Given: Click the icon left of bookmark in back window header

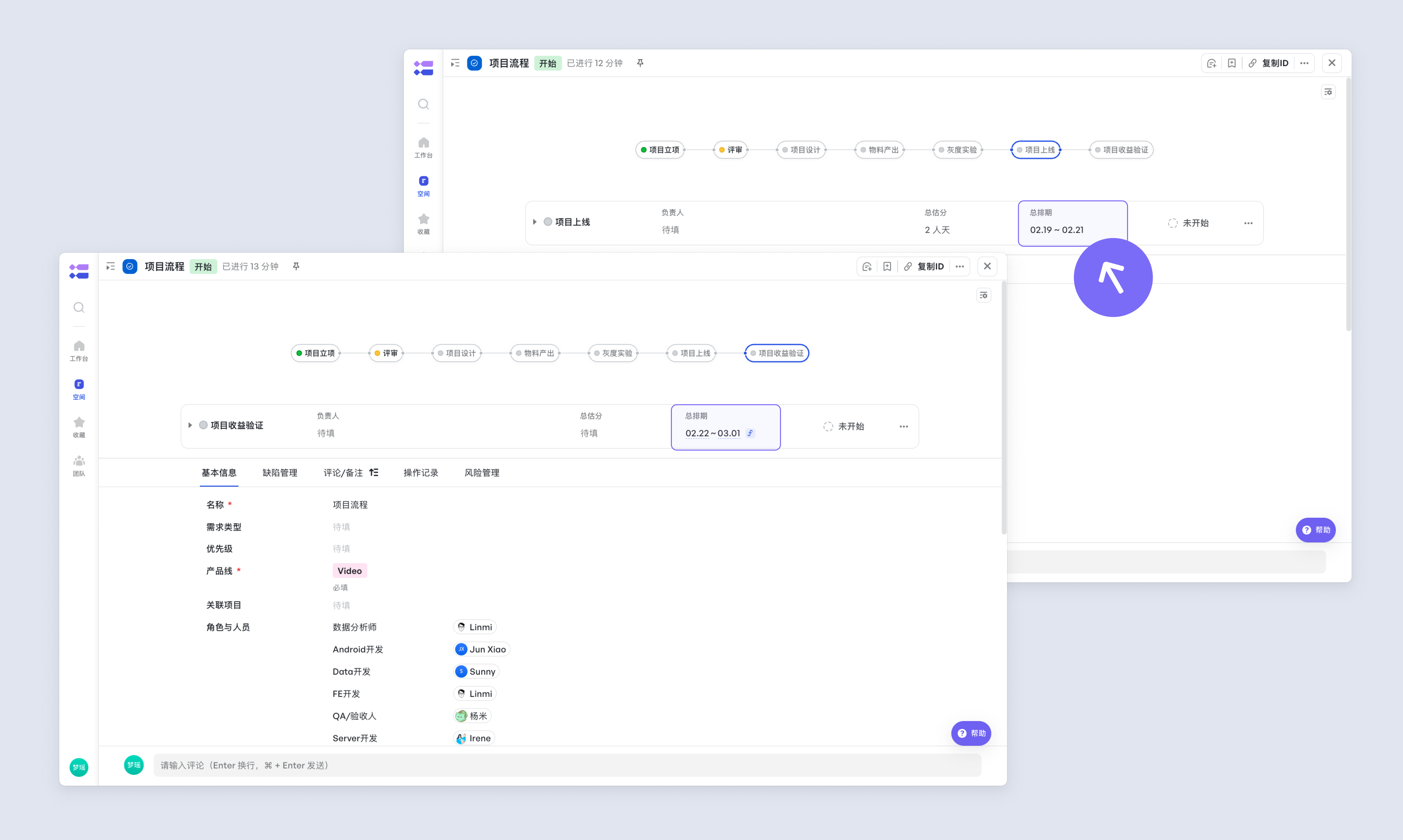Looking at the screenshot, I should (1212, 63).
